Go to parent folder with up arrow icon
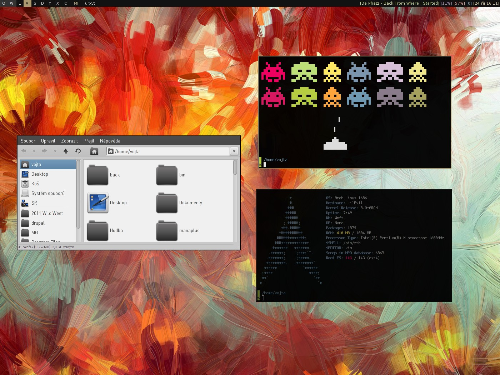This screenshot has width=500, height=375. point(66,151)
